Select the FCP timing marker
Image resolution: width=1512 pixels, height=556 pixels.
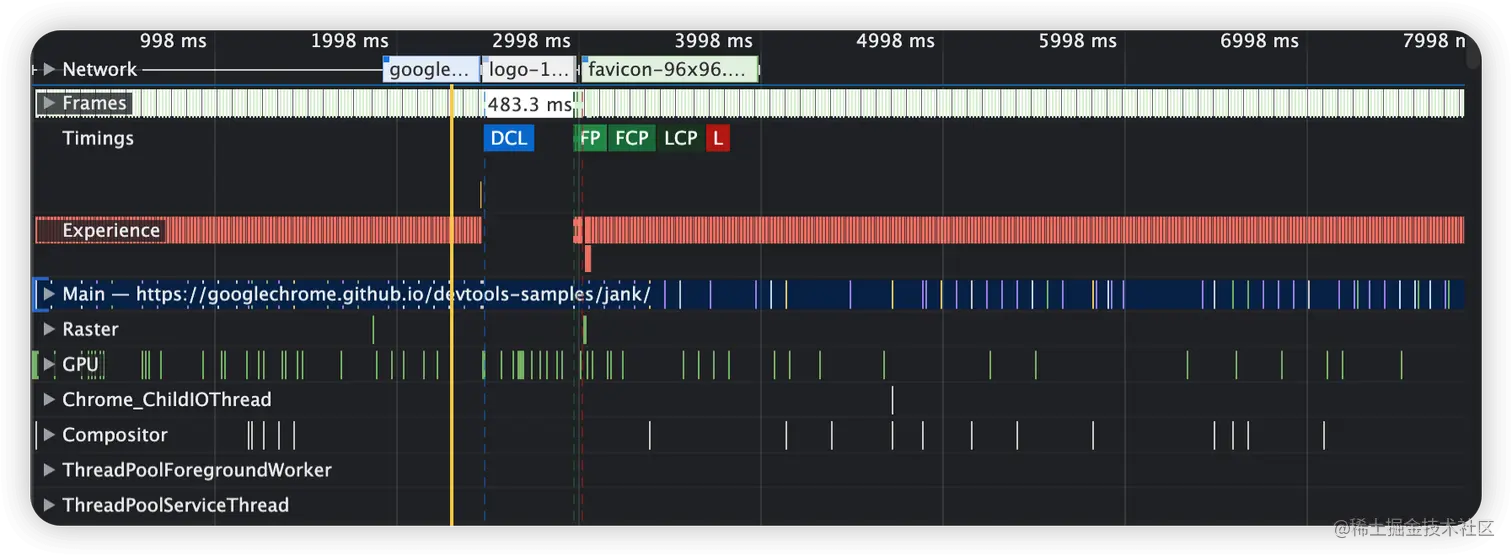[632, 138]
